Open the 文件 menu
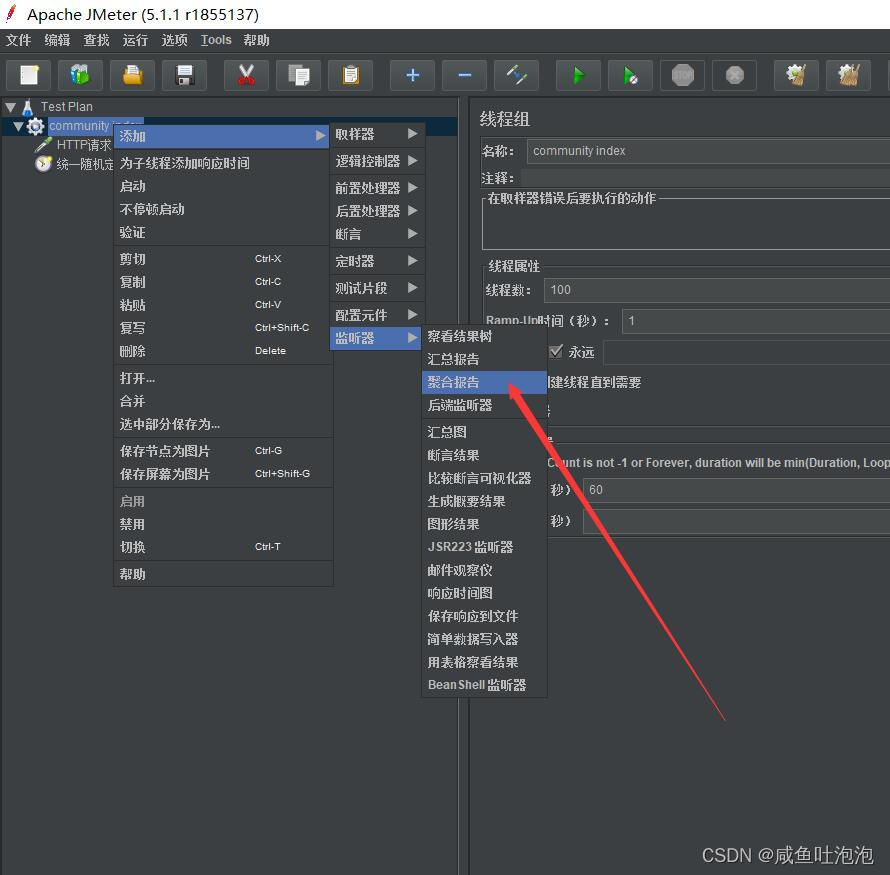The image size is (890, 875). 18,40
